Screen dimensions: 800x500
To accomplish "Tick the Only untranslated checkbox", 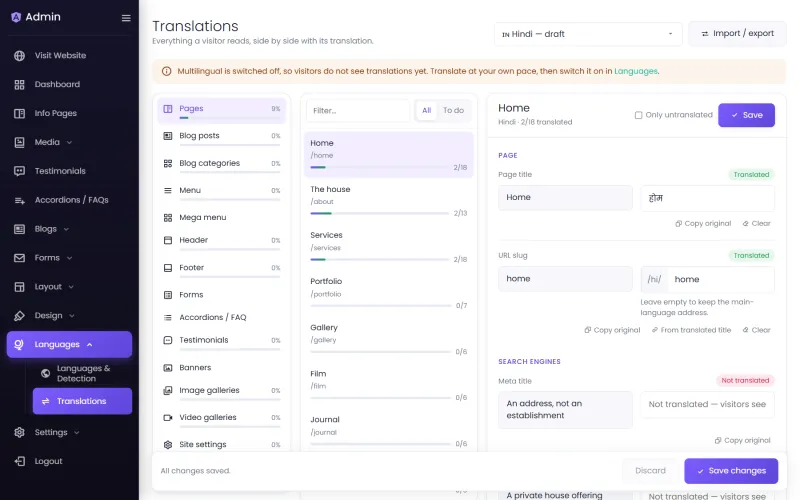I will tap(638, 115).
